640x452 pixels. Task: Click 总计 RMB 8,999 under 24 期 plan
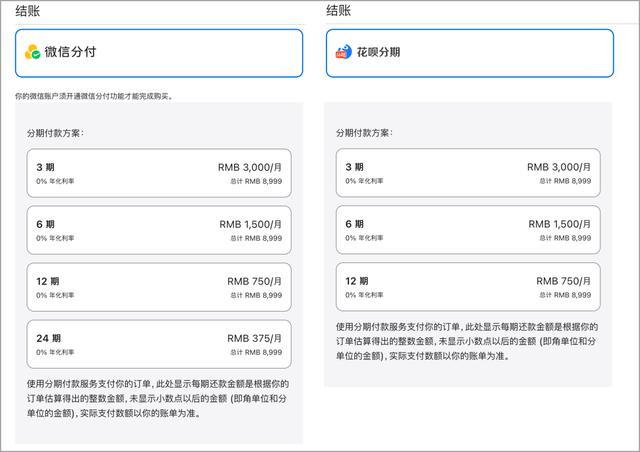point(256,352)
